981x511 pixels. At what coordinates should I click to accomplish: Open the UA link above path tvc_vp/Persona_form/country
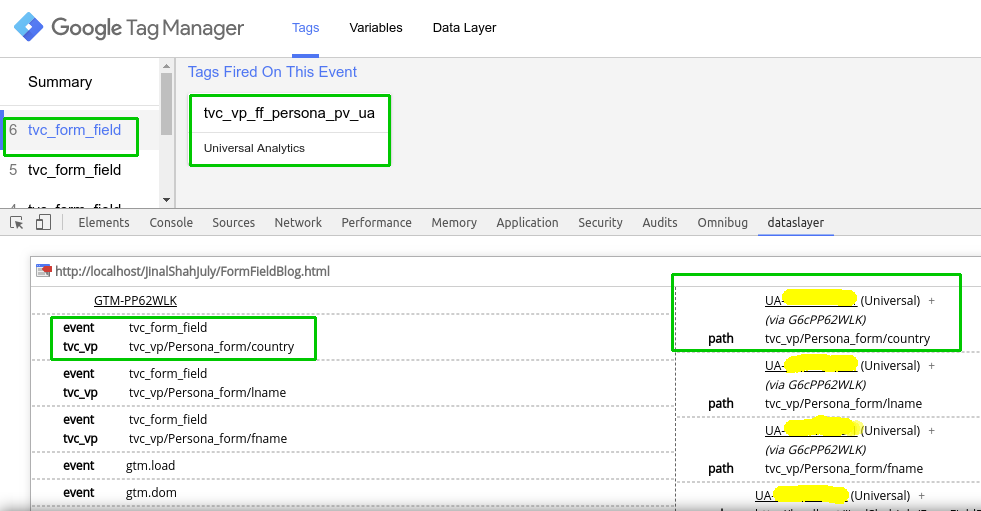pyautogui.click(x=811, y=301)
